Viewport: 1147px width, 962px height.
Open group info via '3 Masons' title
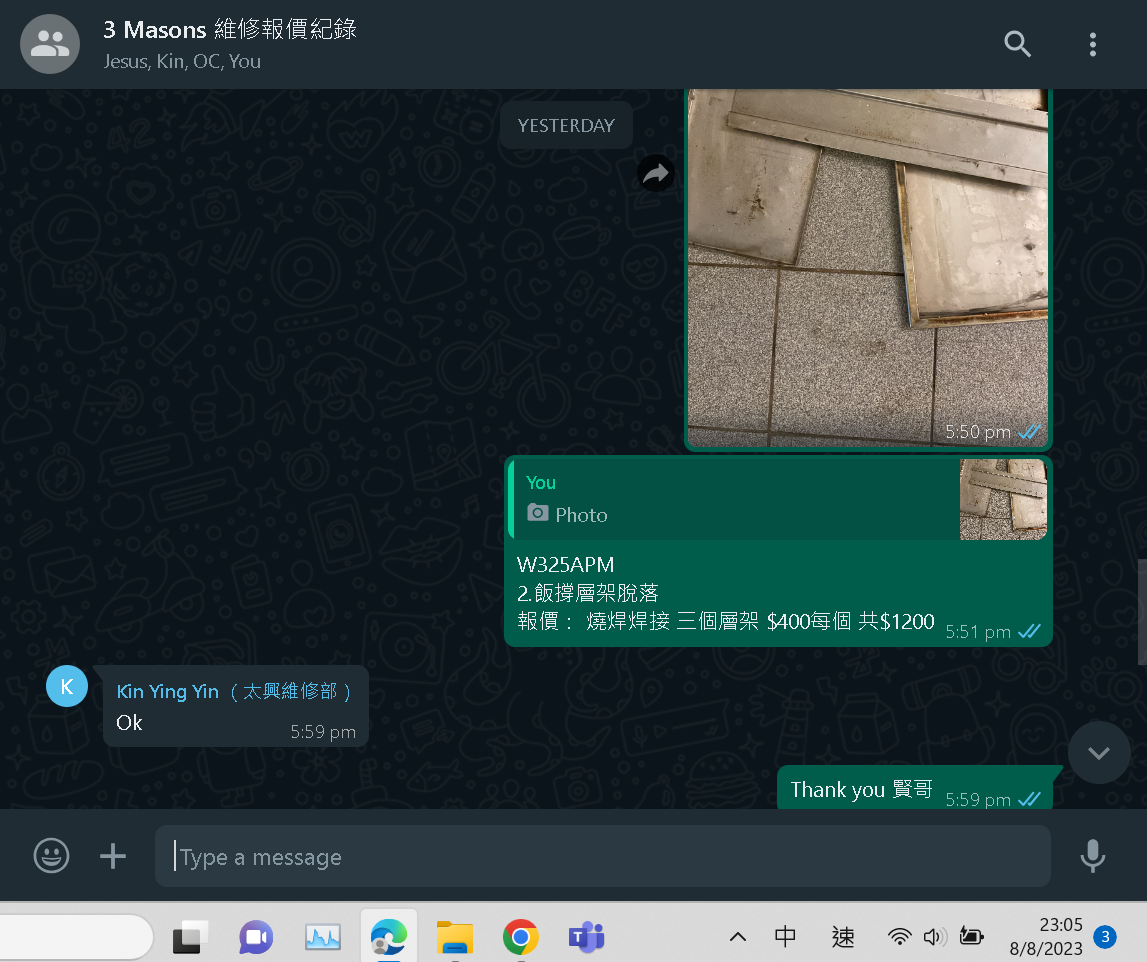(x=230, y=29)
